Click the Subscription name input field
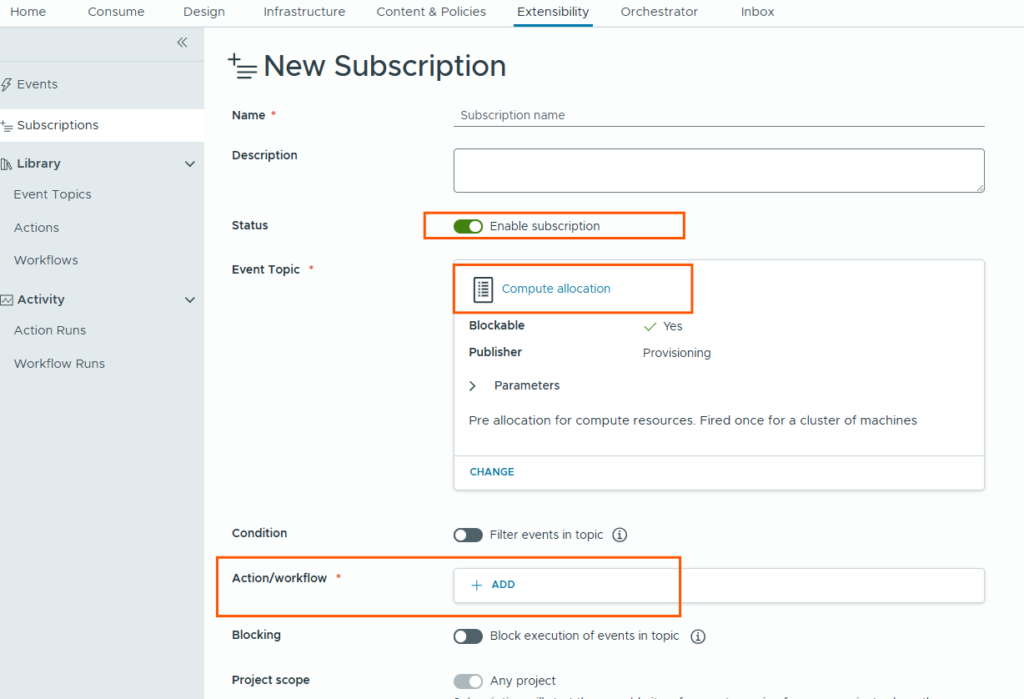The height and width of the screenshot is (699, 1024). click(x=718, y=116)
